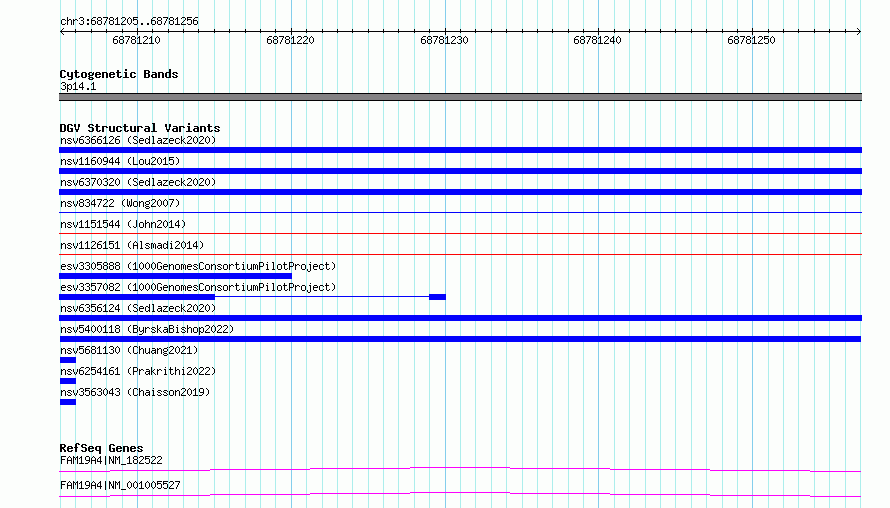Open the Cytogenetic Bands track title
This screenshot has height=508, width=890.
pyautogui.click(x=119, y=74)
